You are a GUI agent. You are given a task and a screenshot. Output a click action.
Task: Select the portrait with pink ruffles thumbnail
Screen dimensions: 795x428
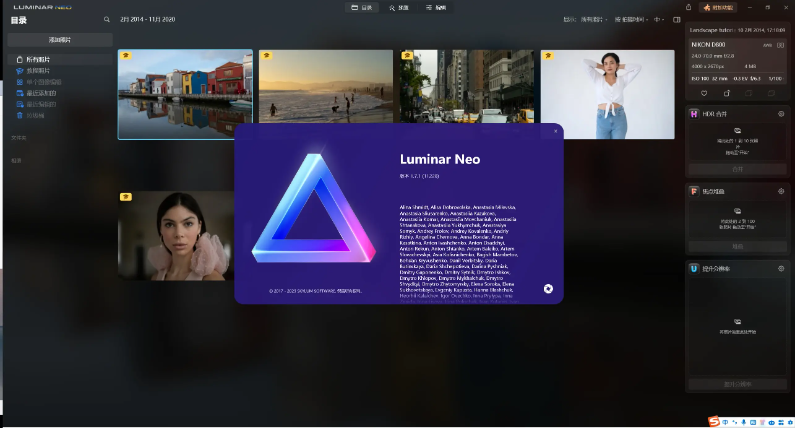click(176, 236)
